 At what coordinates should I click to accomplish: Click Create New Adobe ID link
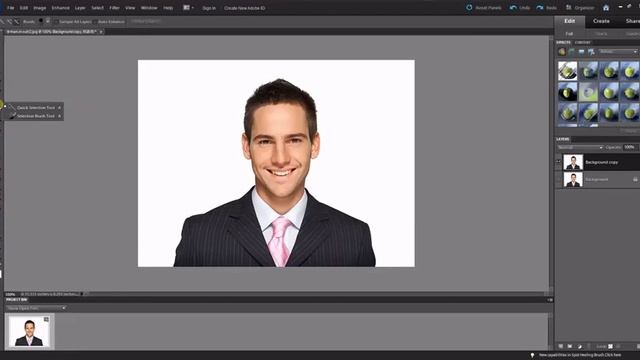[244, 8]
